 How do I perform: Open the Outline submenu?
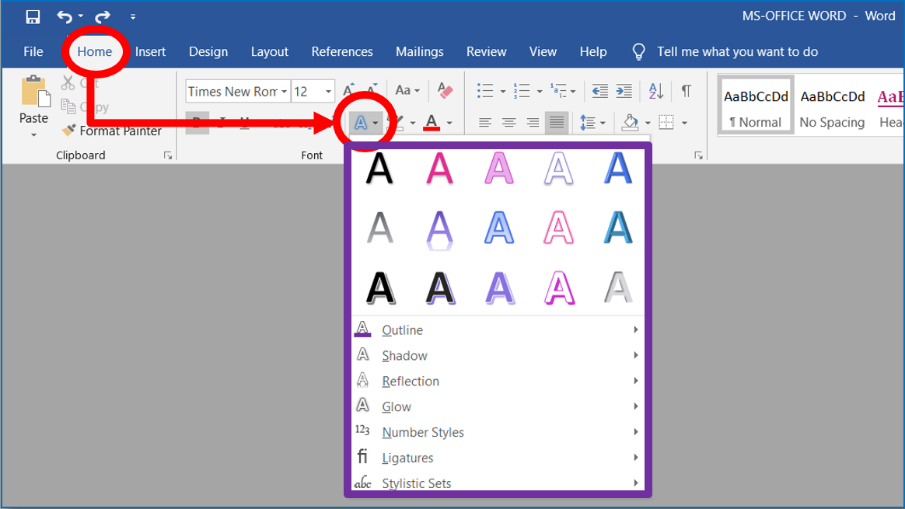[498, 330]
